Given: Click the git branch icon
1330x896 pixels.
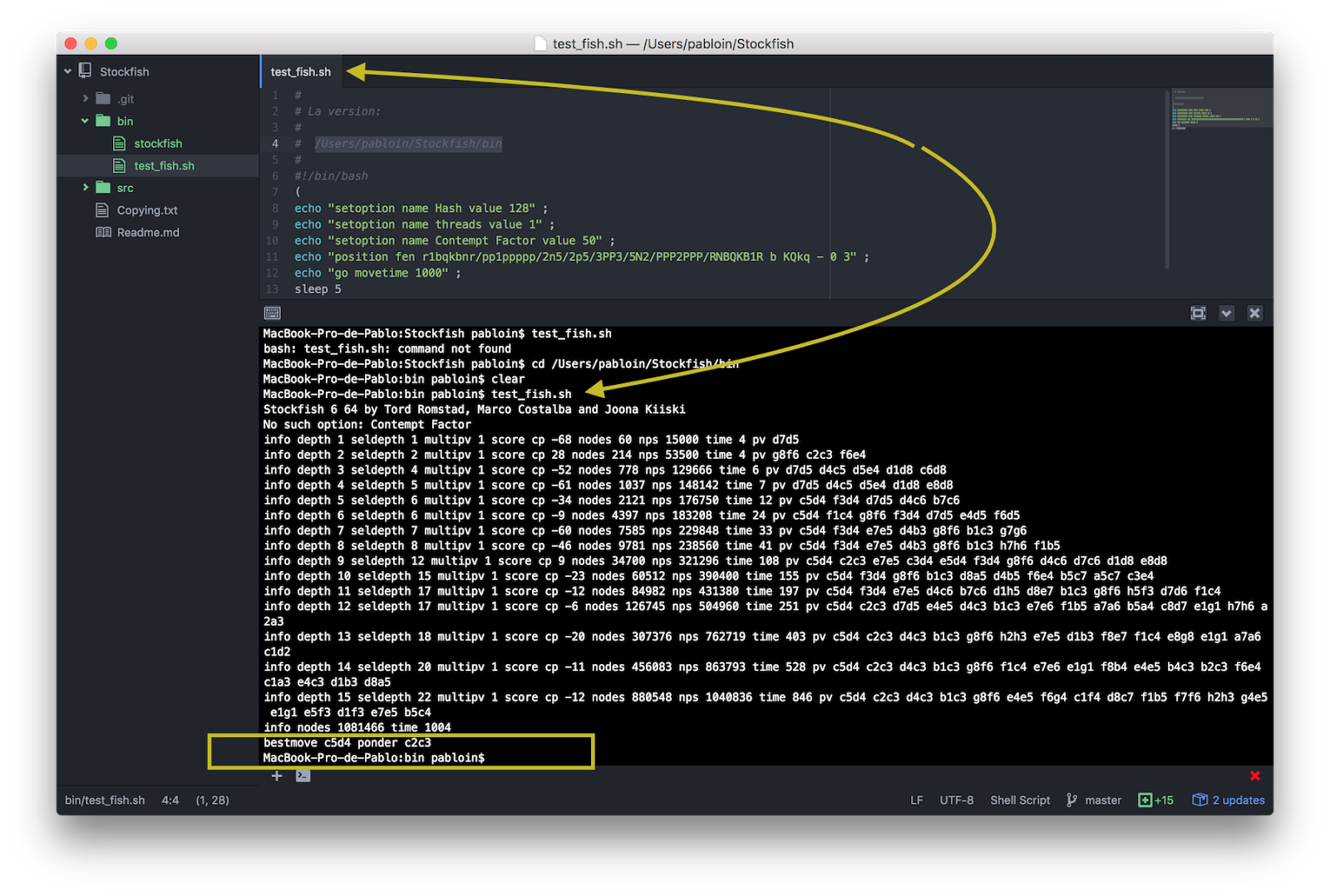Looking at the screenshot, I should tap(1071, 800).
